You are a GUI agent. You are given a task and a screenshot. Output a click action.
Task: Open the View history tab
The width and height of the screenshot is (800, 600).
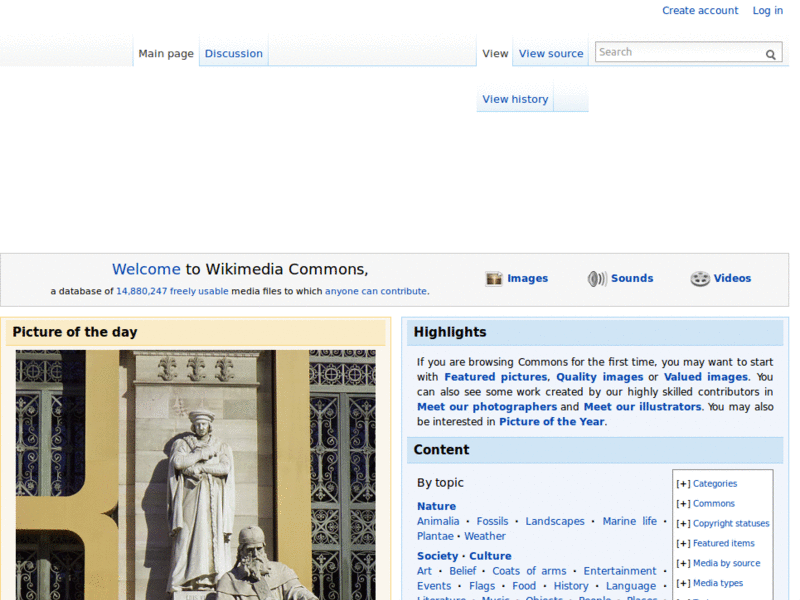point(515,99)
